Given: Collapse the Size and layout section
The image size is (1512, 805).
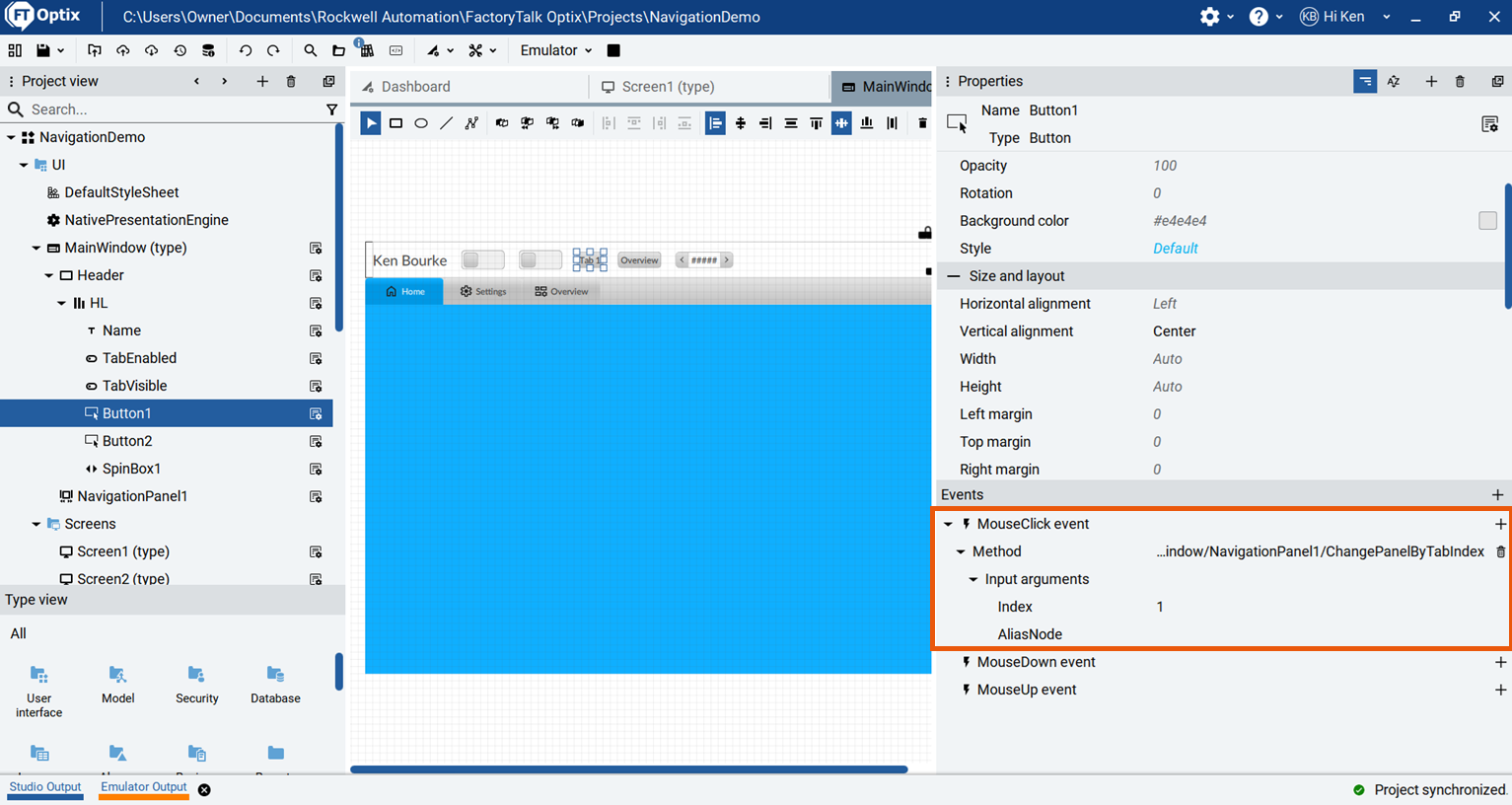Looking at the screenshot, I should click(x=954, y=276).
